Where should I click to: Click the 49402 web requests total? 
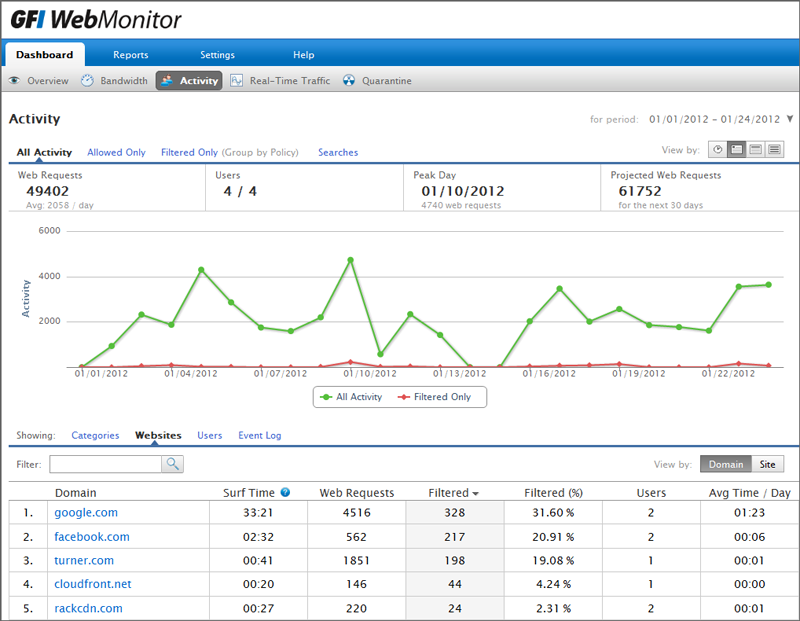pos(47,191)
